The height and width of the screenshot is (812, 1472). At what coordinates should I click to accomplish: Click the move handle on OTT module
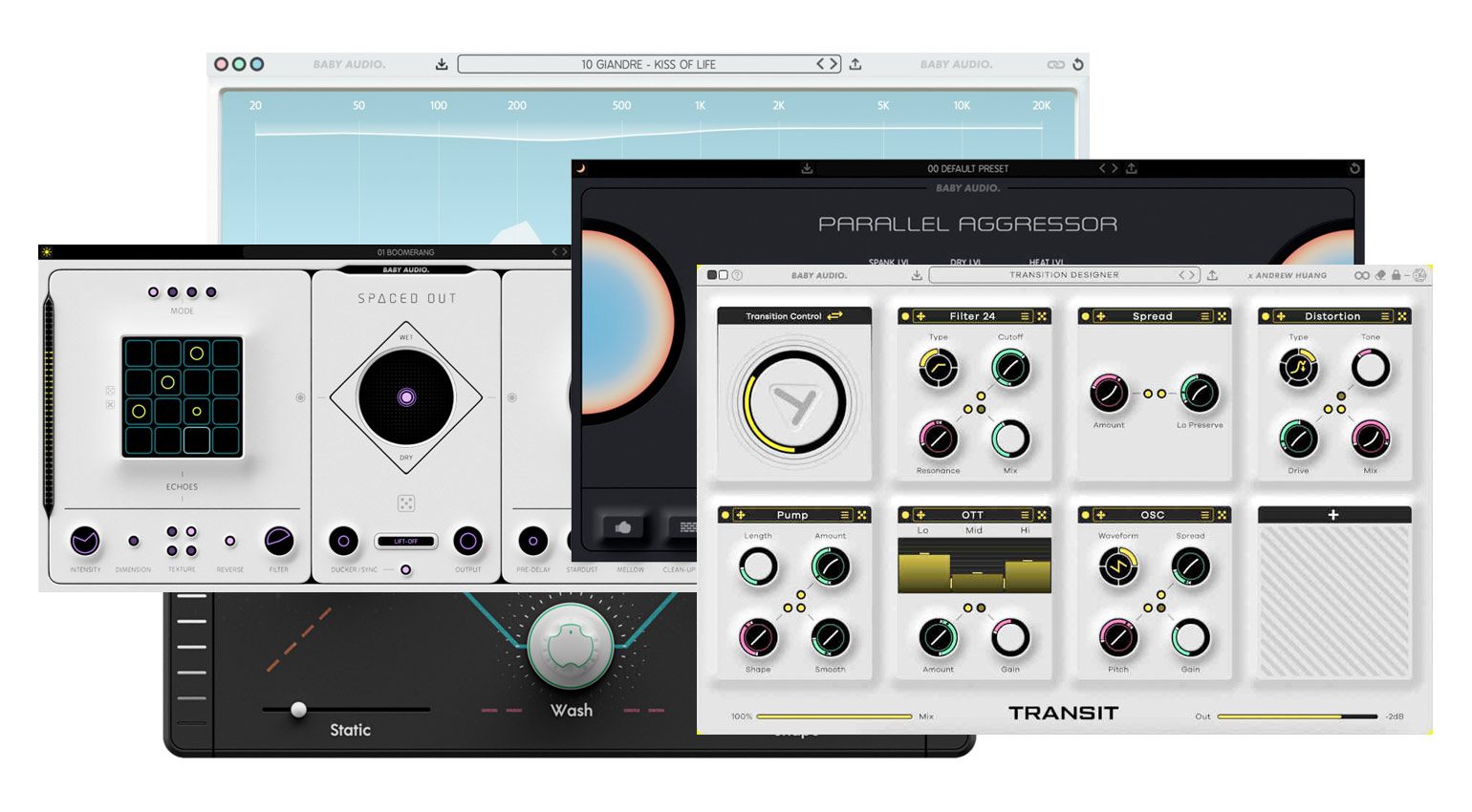pos(920,515)
